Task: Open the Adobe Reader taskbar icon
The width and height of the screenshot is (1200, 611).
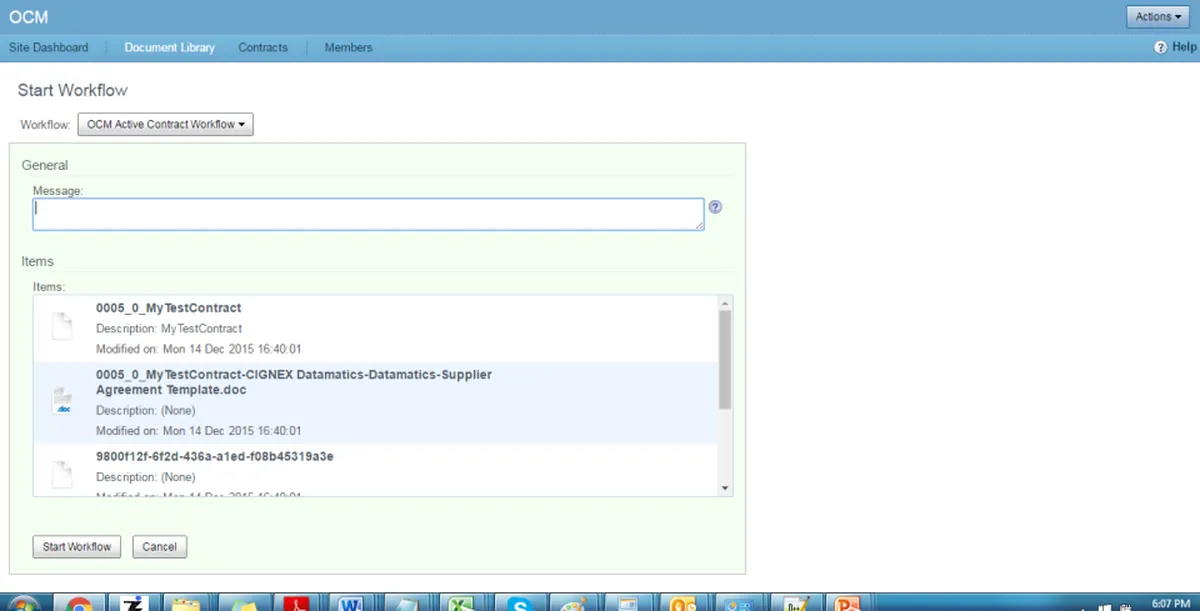Action: point(298,603)
